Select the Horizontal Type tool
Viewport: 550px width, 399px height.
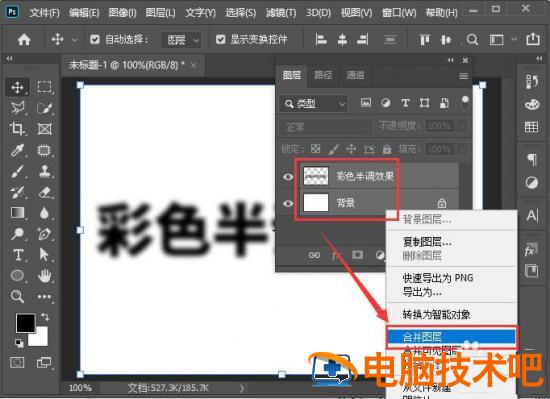(x=18, y=255)
